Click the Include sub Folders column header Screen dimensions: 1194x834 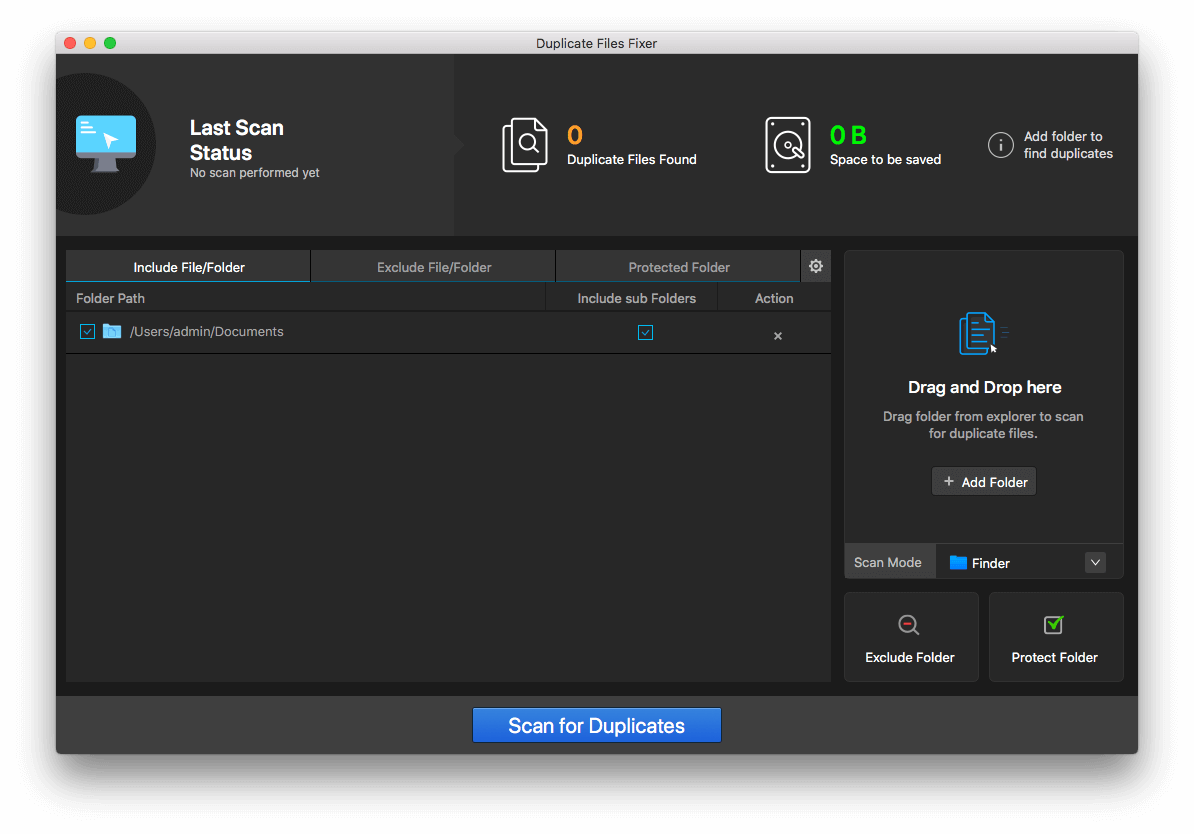[636, 299]
